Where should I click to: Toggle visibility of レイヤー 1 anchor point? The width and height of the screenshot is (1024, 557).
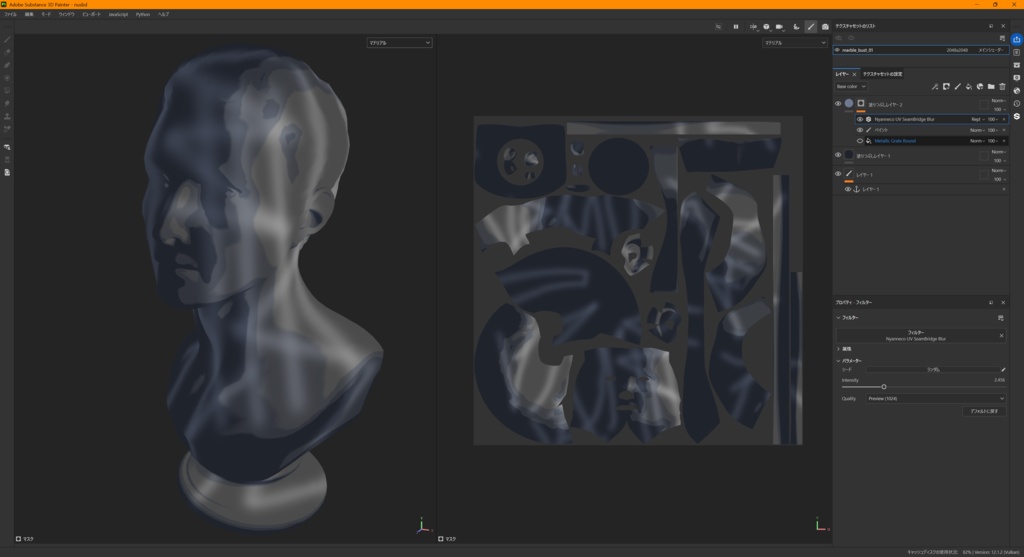848,189
